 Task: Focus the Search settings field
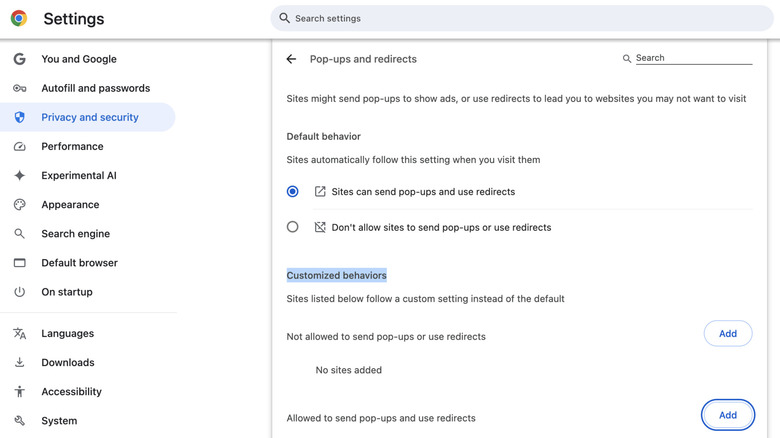click(x=520, y=18)
